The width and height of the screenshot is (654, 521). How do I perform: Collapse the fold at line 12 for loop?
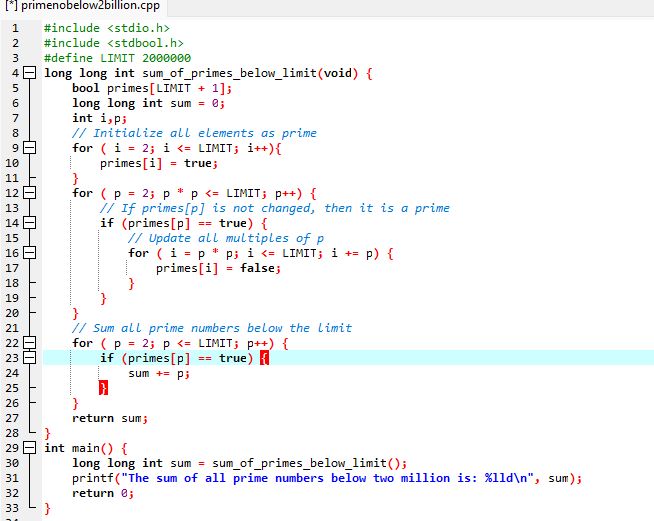tap(29, 193)
